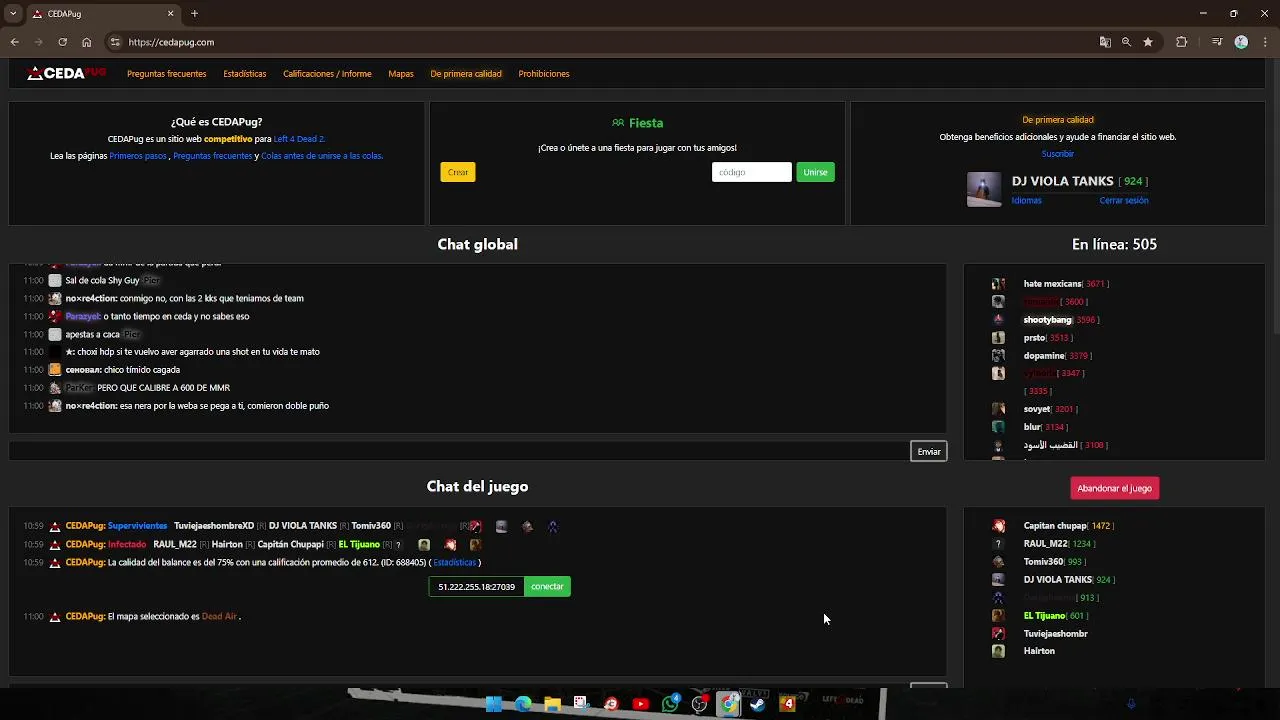Click the CEDAPug logo
1280x720 pixels.
[66, 73]
